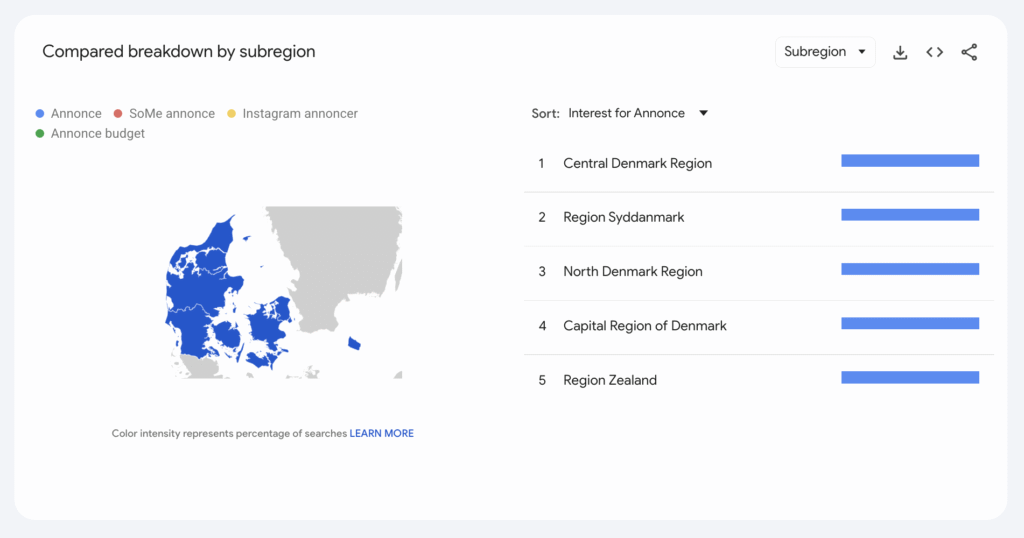
Task: Select the yellow Instagram annoncer legend dot
Action: pyautogui.click(x=231, y=114)
